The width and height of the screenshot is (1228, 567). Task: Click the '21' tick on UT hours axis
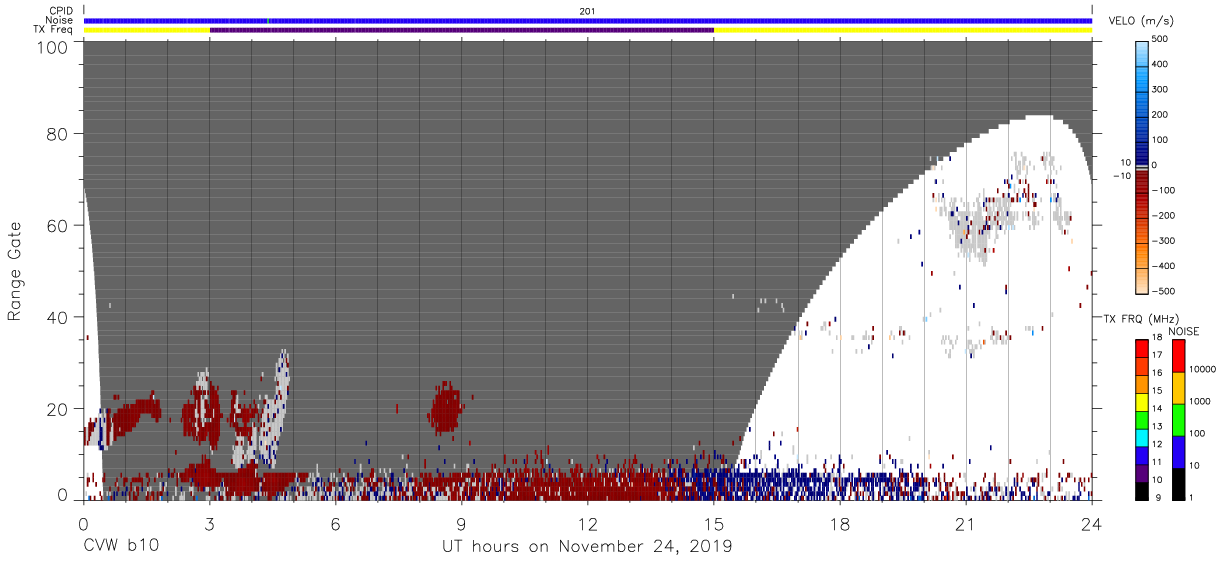966,523
